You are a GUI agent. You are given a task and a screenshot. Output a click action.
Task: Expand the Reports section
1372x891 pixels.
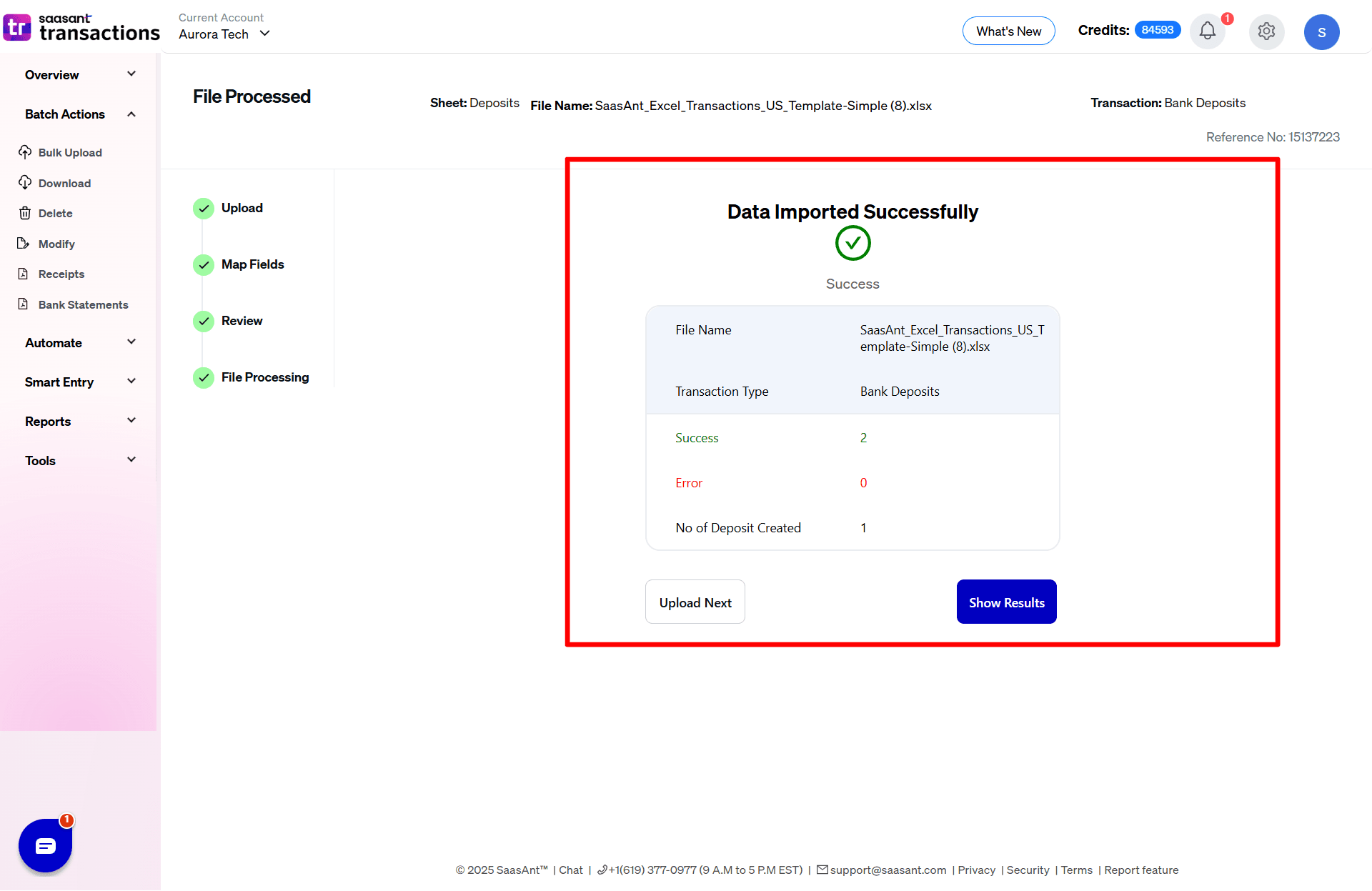(x=79, y=421)
